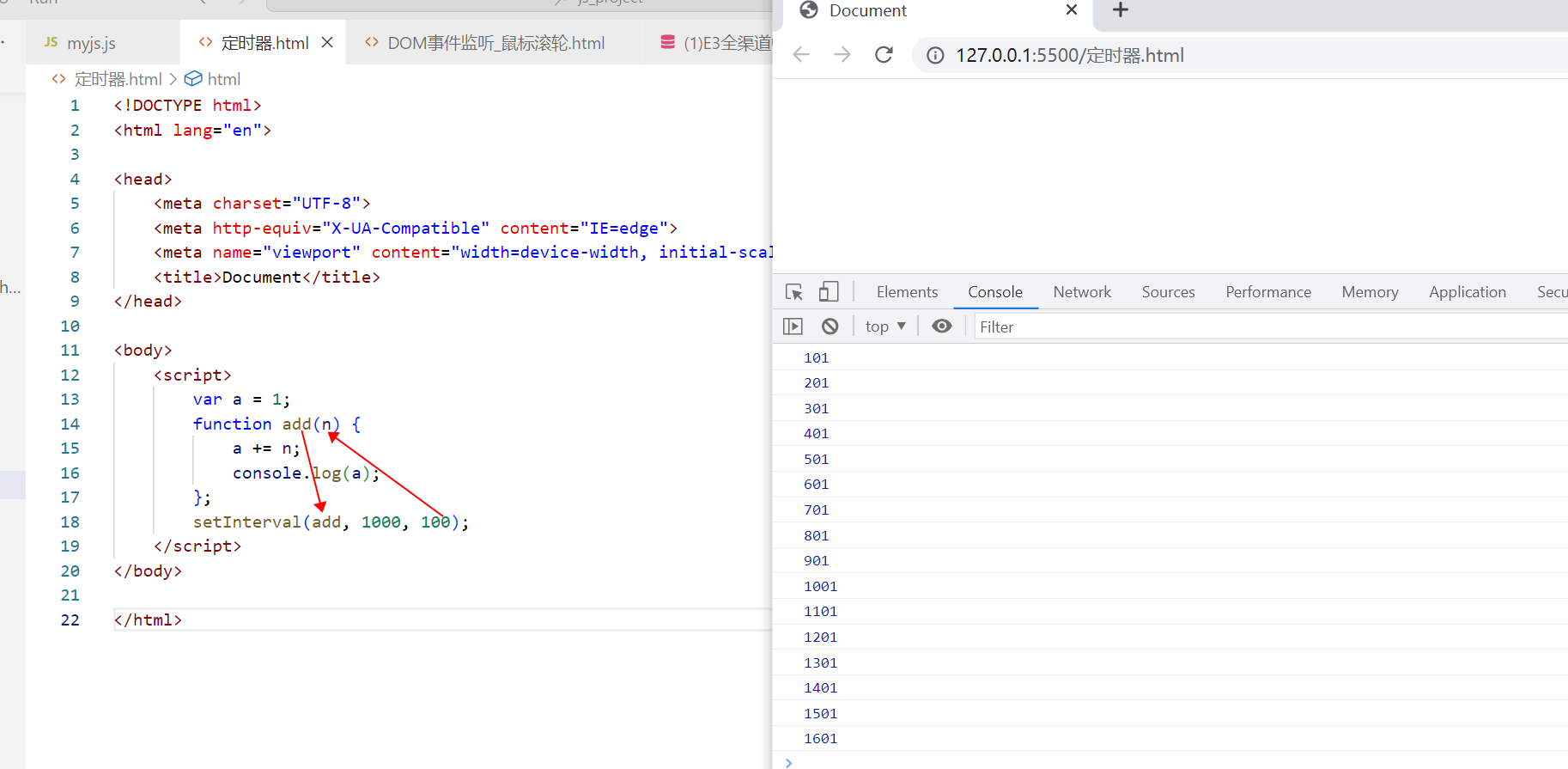This screenshot has height=769, width=1568.
Task: Select the Console panel tab
Action: (995, 292)
